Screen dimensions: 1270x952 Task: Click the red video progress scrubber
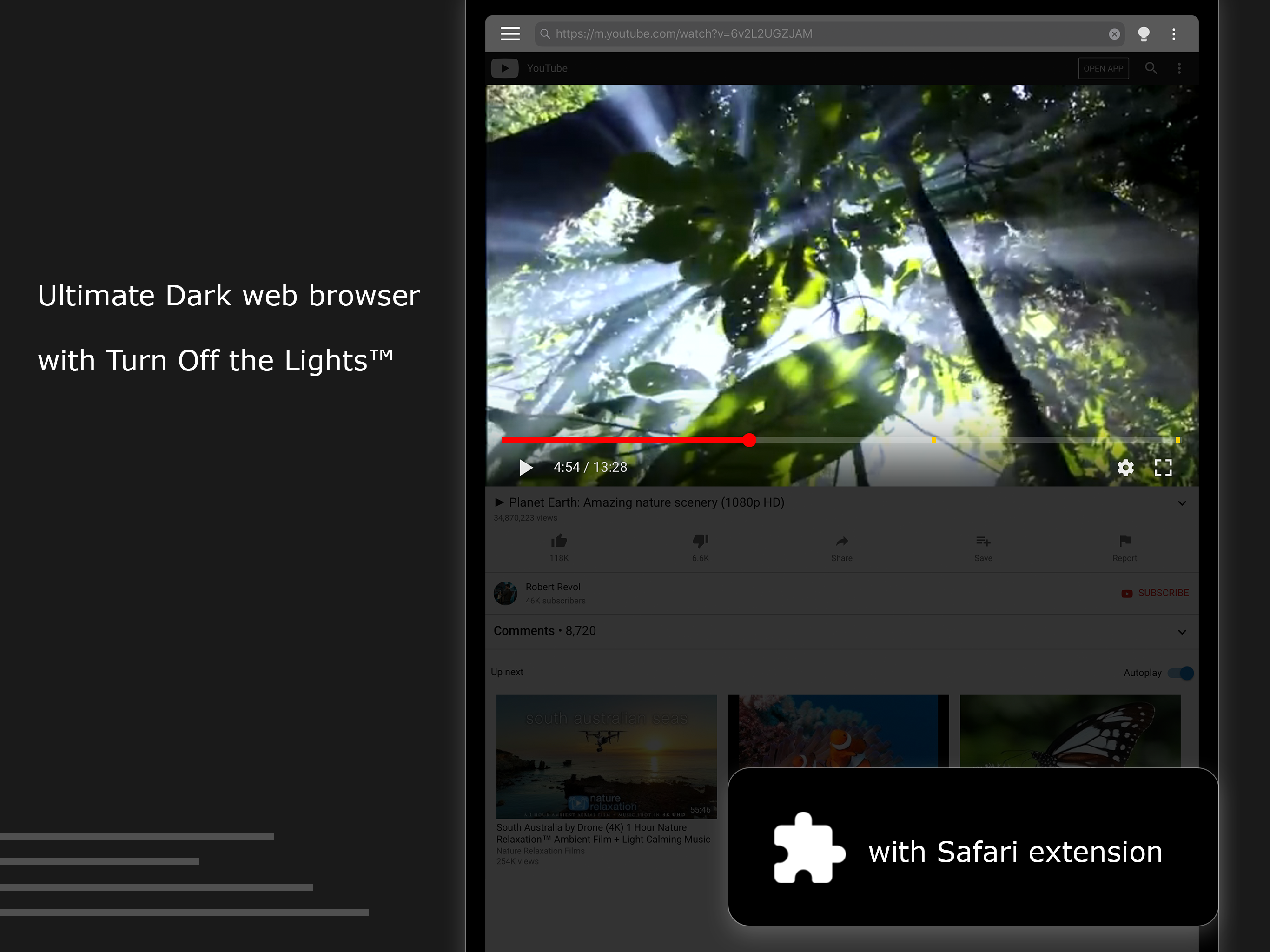point(749,440)
